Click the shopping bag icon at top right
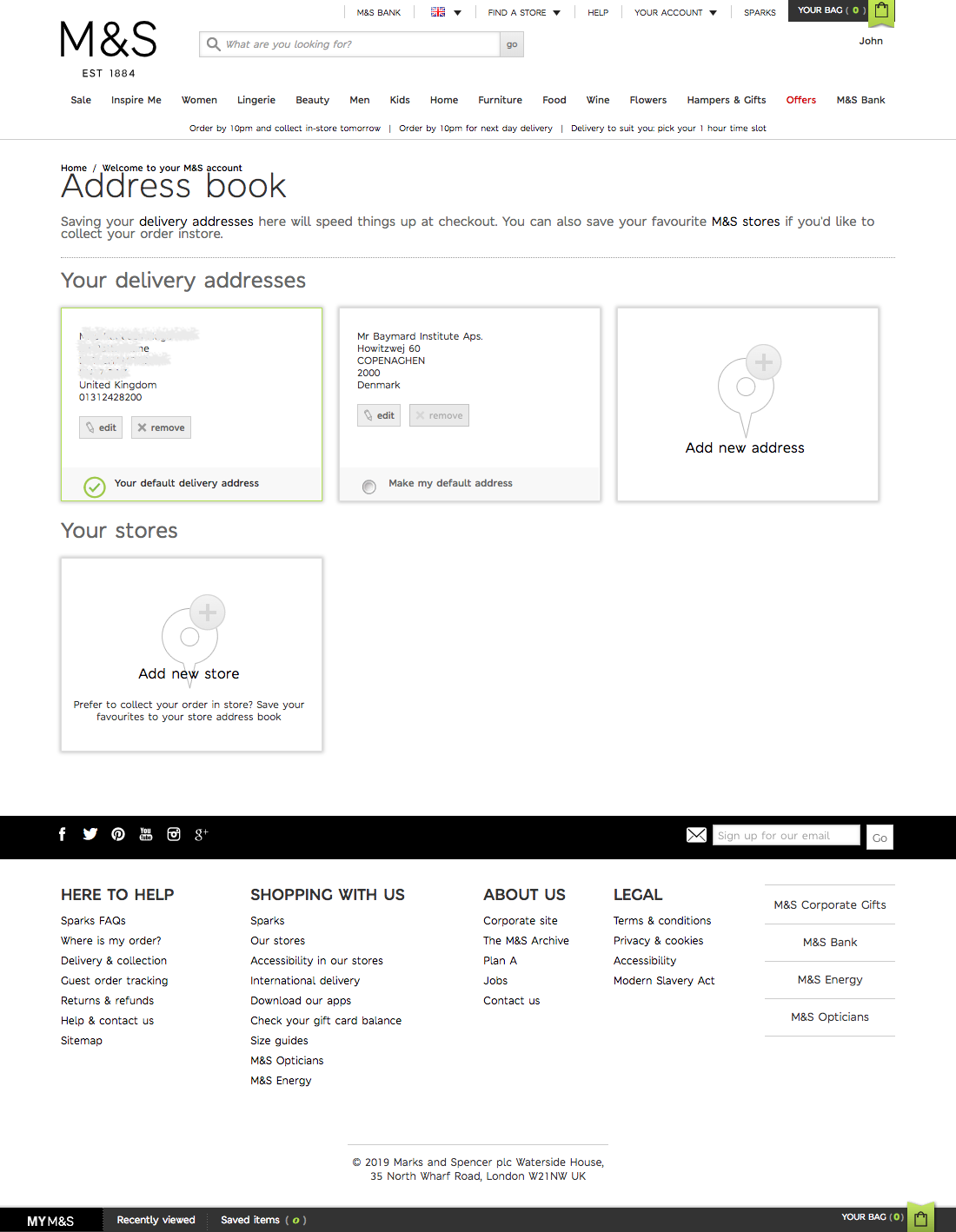 coord(881,11)
